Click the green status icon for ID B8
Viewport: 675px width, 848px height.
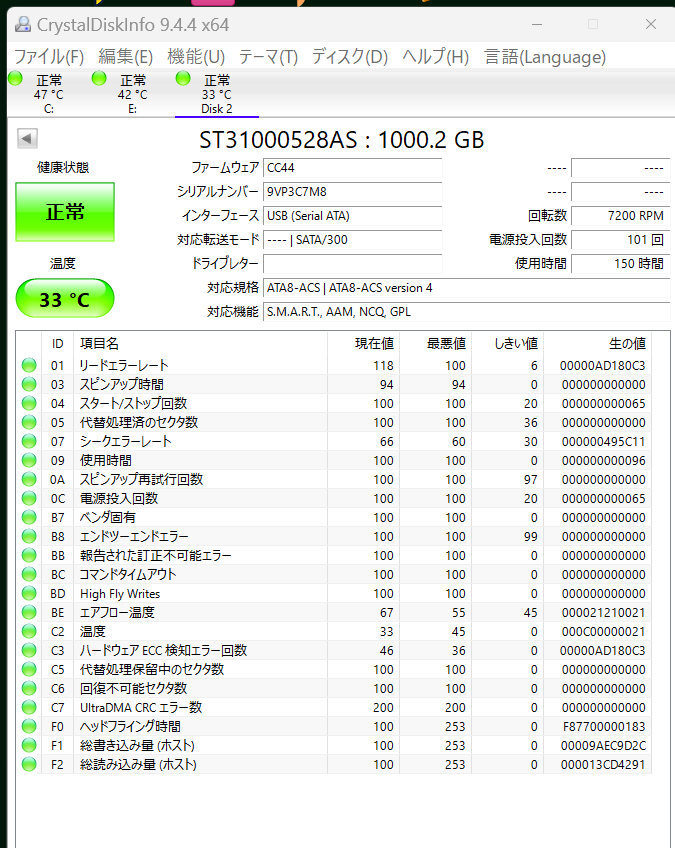pyautogui.click(x=29, y=536)
